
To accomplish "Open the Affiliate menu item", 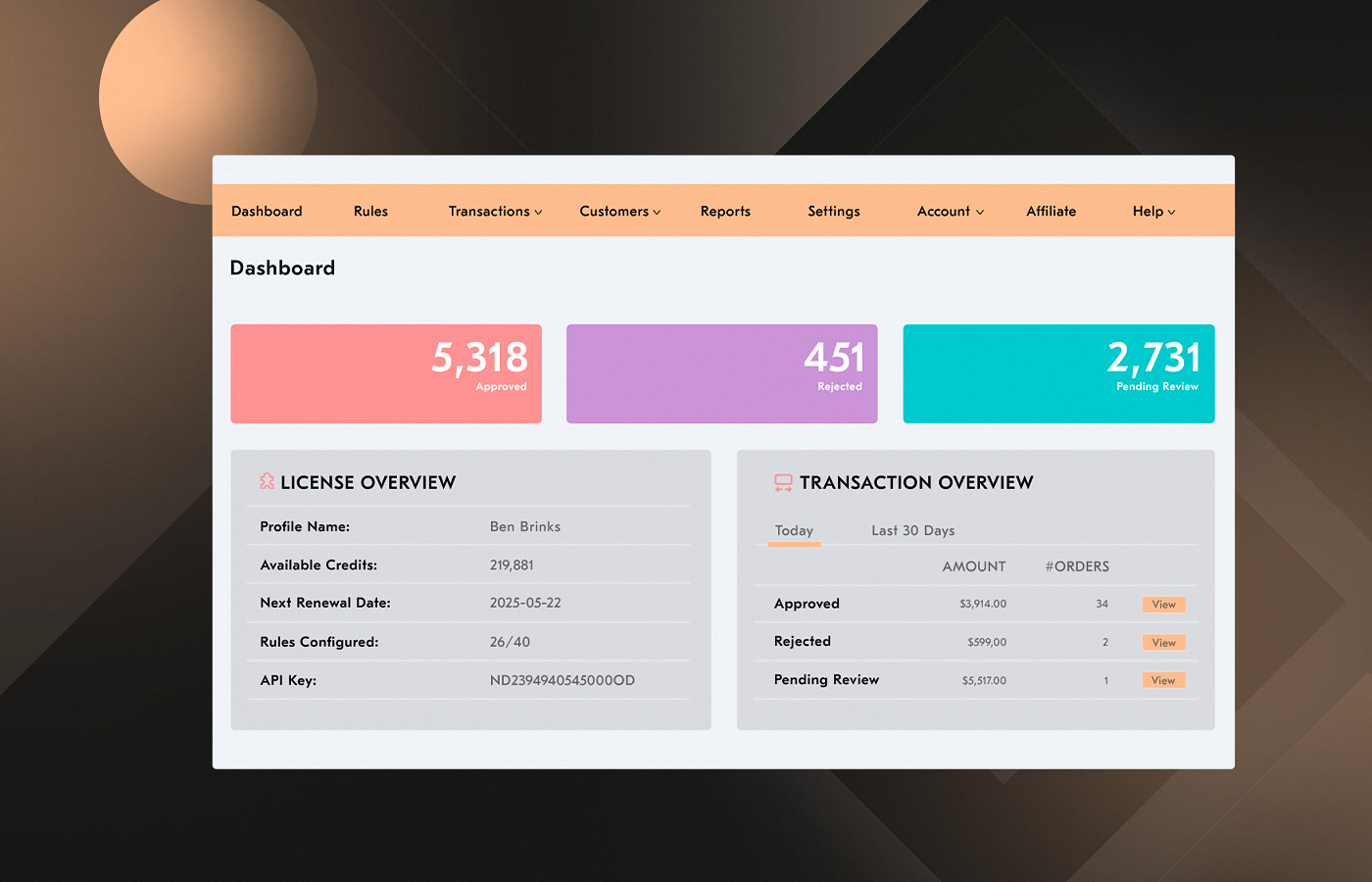I will coord(1052,211).
